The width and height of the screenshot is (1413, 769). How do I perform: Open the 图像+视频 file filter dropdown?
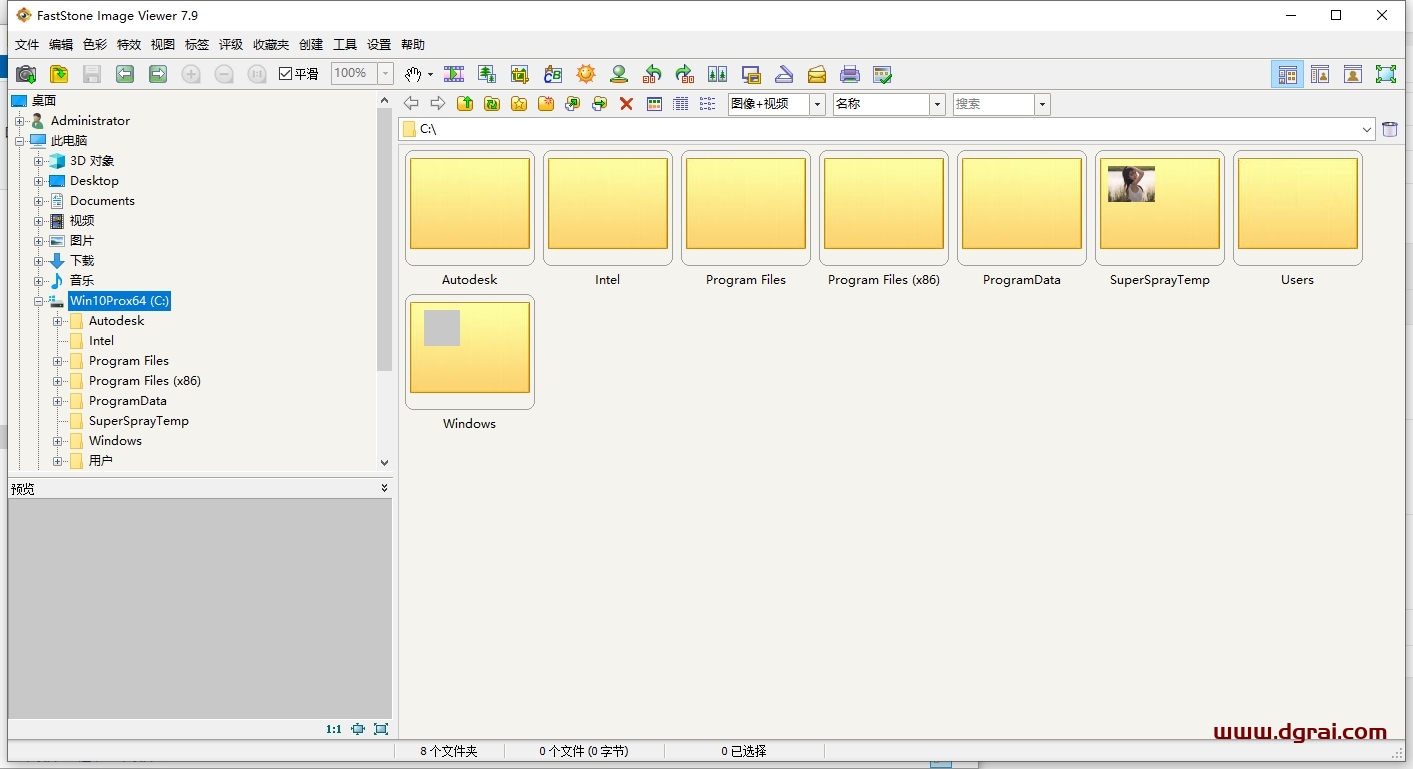[817, 104]
